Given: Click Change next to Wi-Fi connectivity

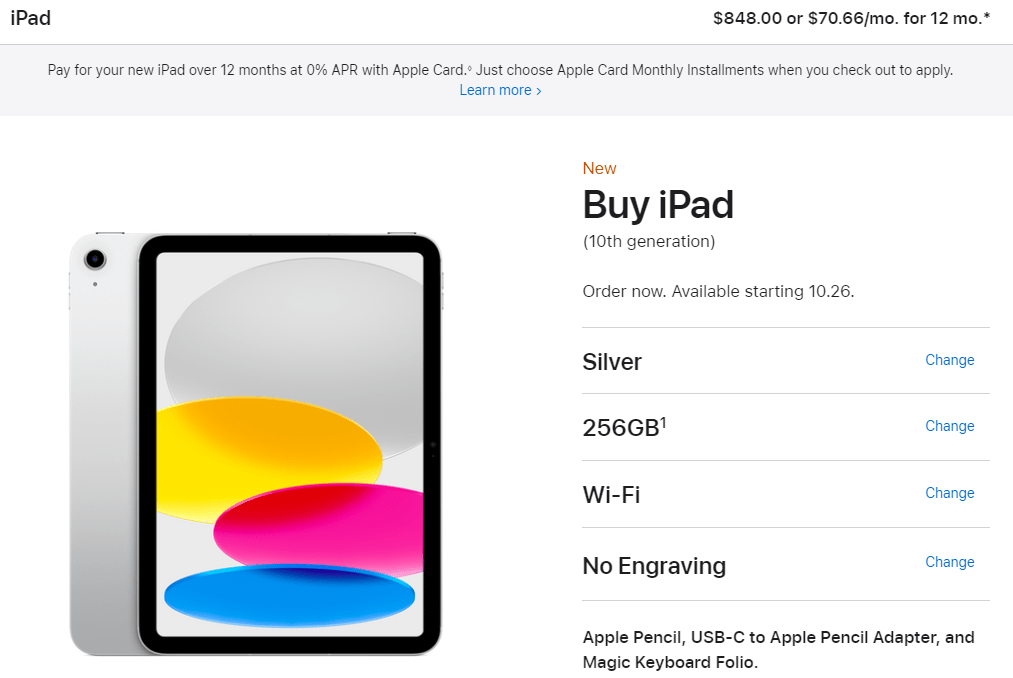Looking at the screenshot, I should click(x=948, y=493).
